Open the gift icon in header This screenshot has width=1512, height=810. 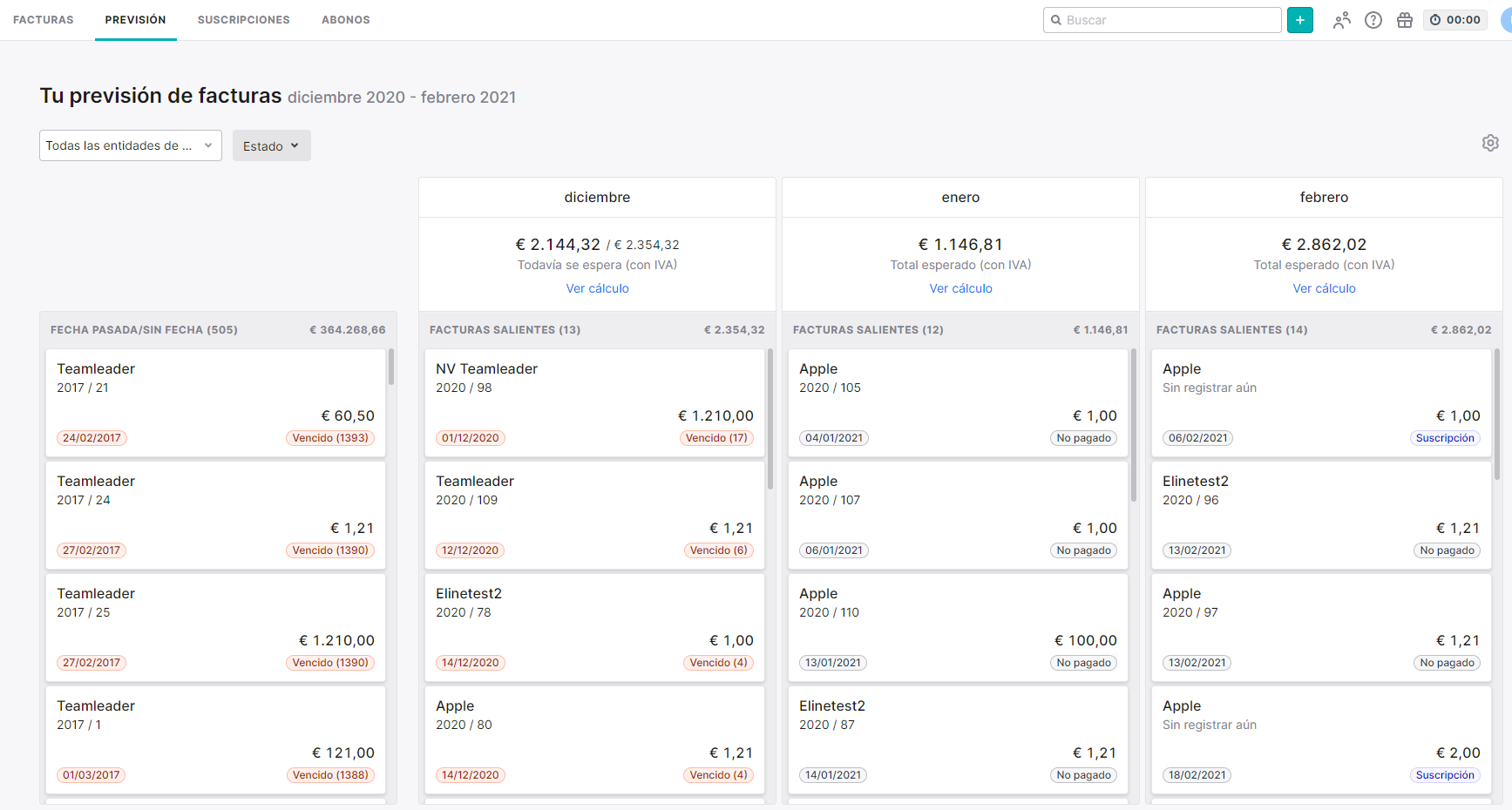[x=1405, y=20]
